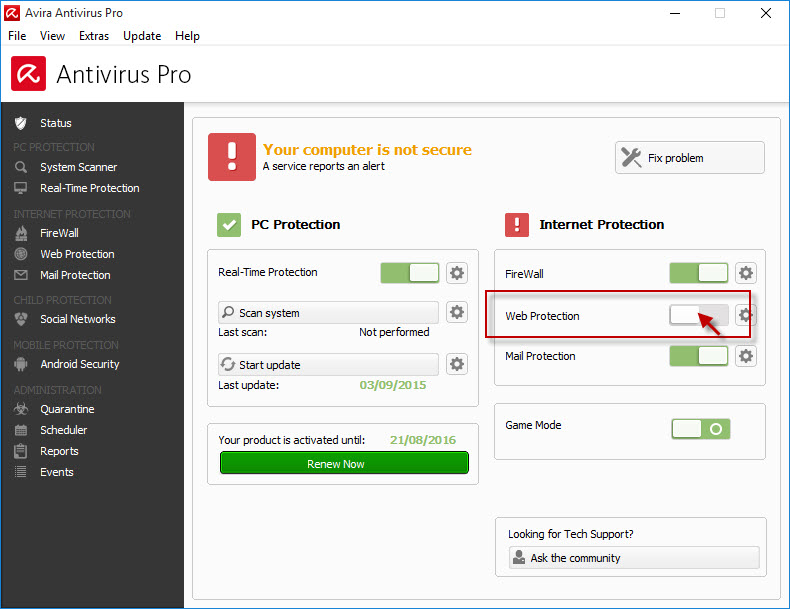Screen dimensions: 790x609
Task: Click the Internet Protection red warning icon
Action: [x=517, y=225]
